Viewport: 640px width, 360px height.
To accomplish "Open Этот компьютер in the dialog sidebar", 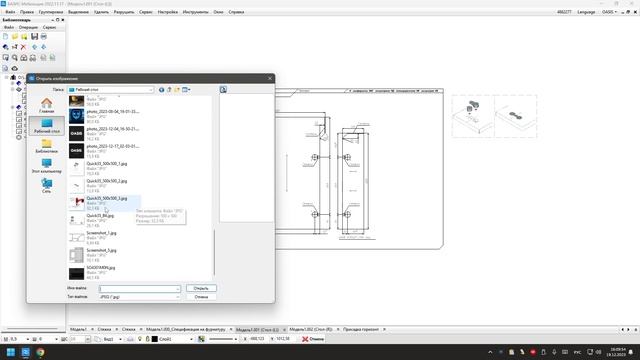I will click(47, 166).
